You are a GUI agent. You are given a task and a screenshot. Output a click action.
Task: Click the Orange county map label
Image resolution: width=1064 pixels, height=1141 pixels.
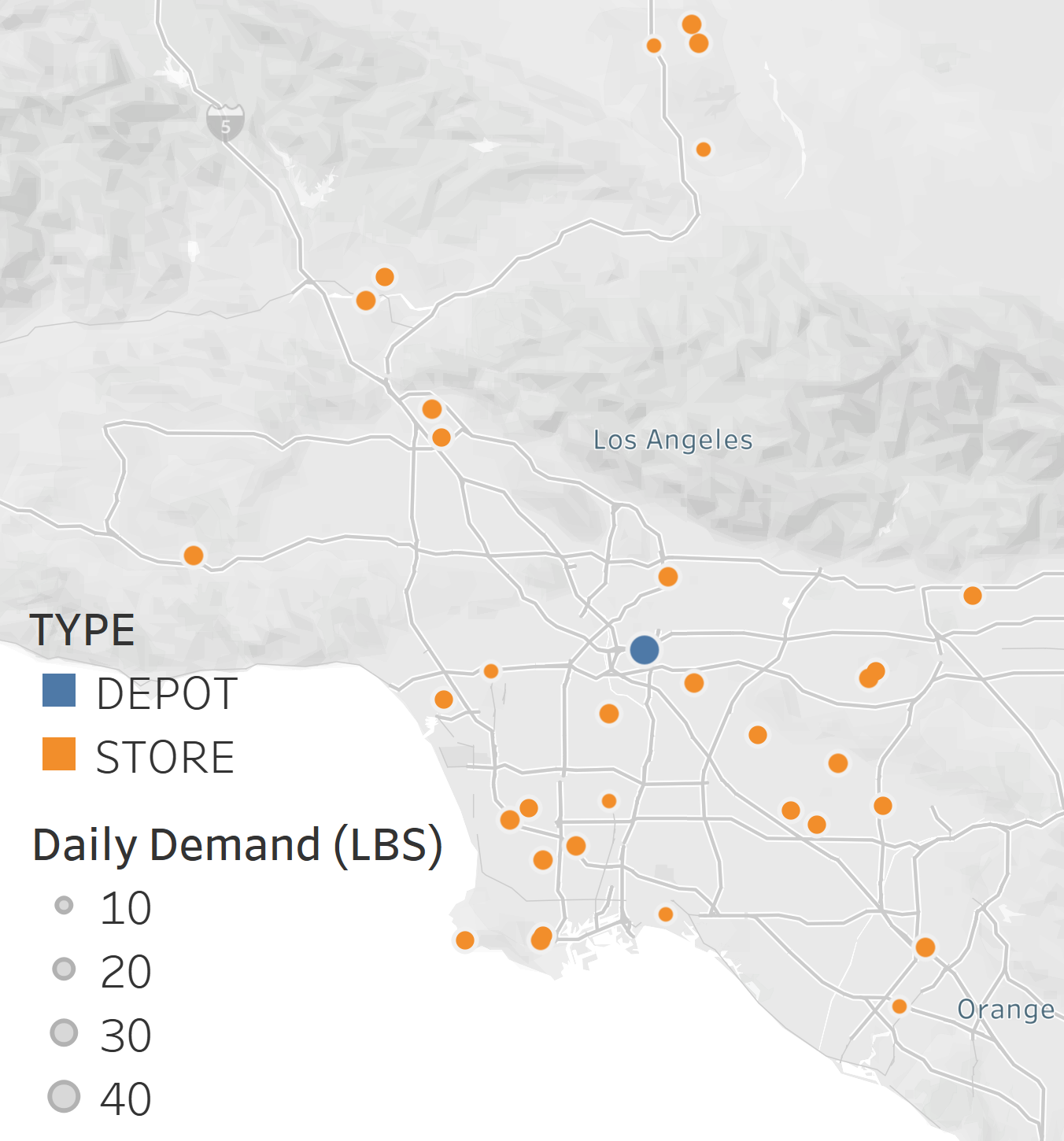[1005, 1010]
